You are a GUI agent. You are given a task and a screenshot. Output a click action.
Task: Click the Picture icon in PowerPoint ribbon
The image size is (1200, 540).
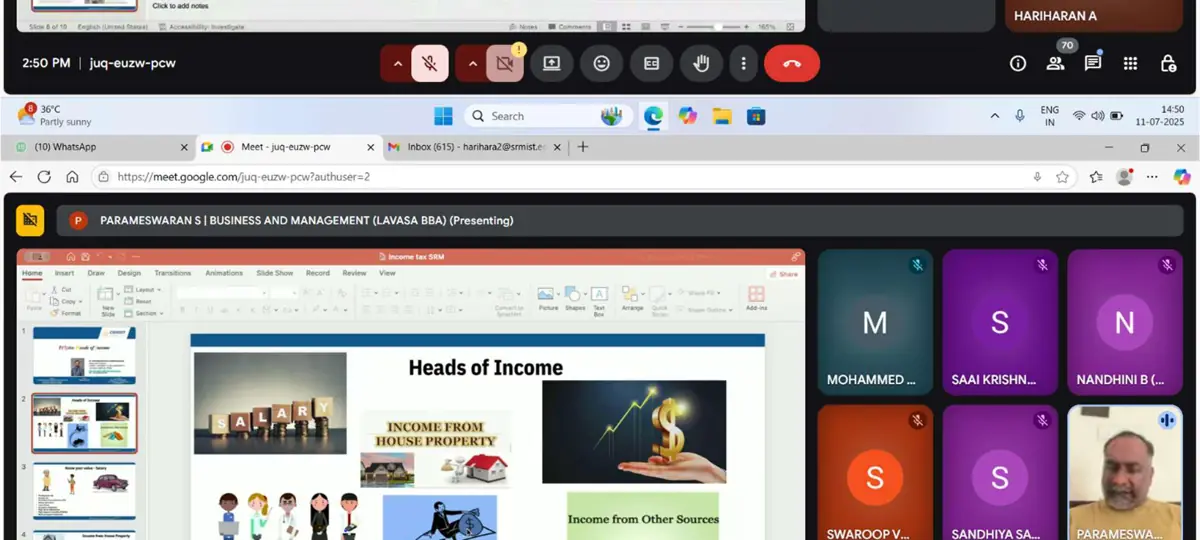(548, 299)
